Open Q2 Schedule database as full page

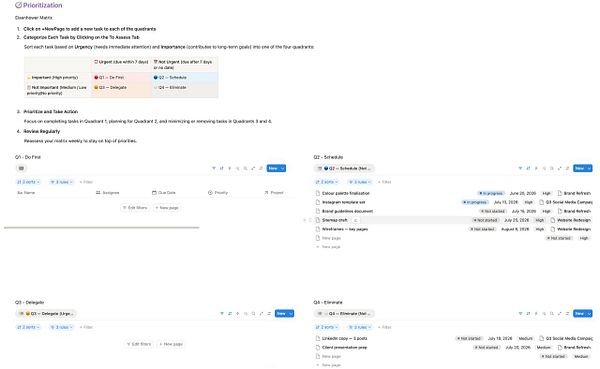(x=559, y=168)
